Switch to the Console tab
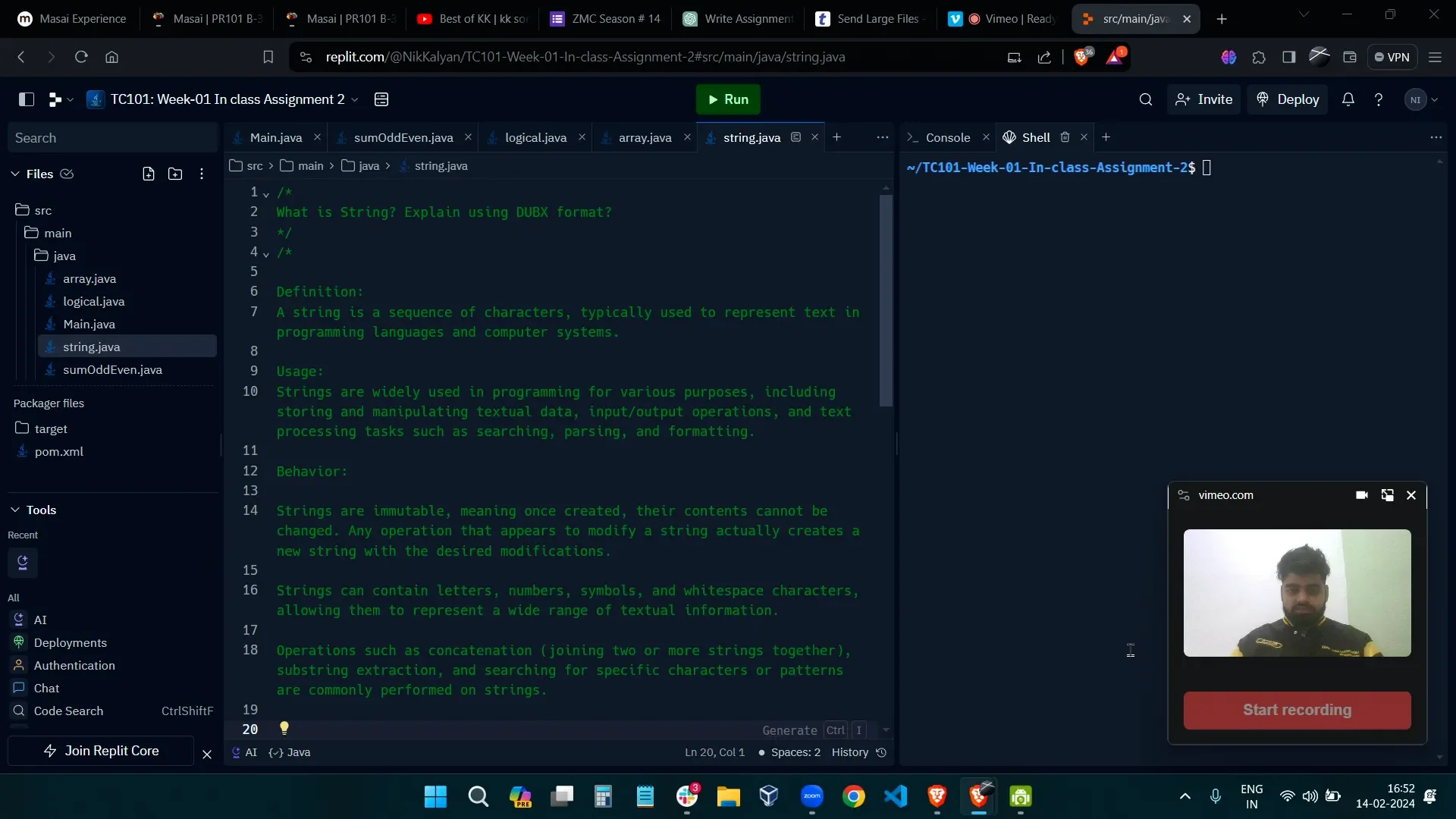Screen dimensions: 1456x819 tap(947, 137)
